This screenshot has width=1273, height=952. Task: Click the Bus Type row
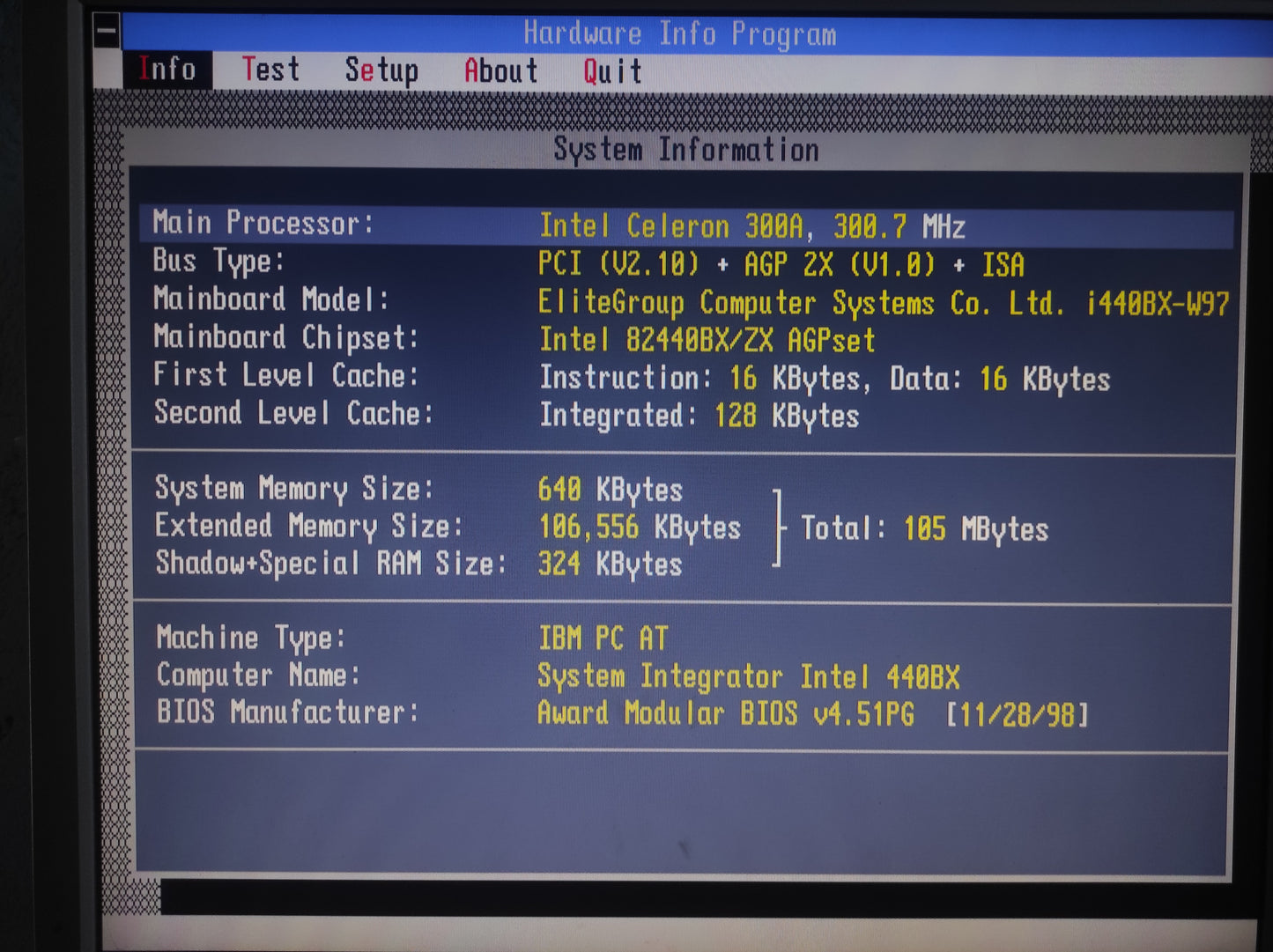[x=588, y=263]
